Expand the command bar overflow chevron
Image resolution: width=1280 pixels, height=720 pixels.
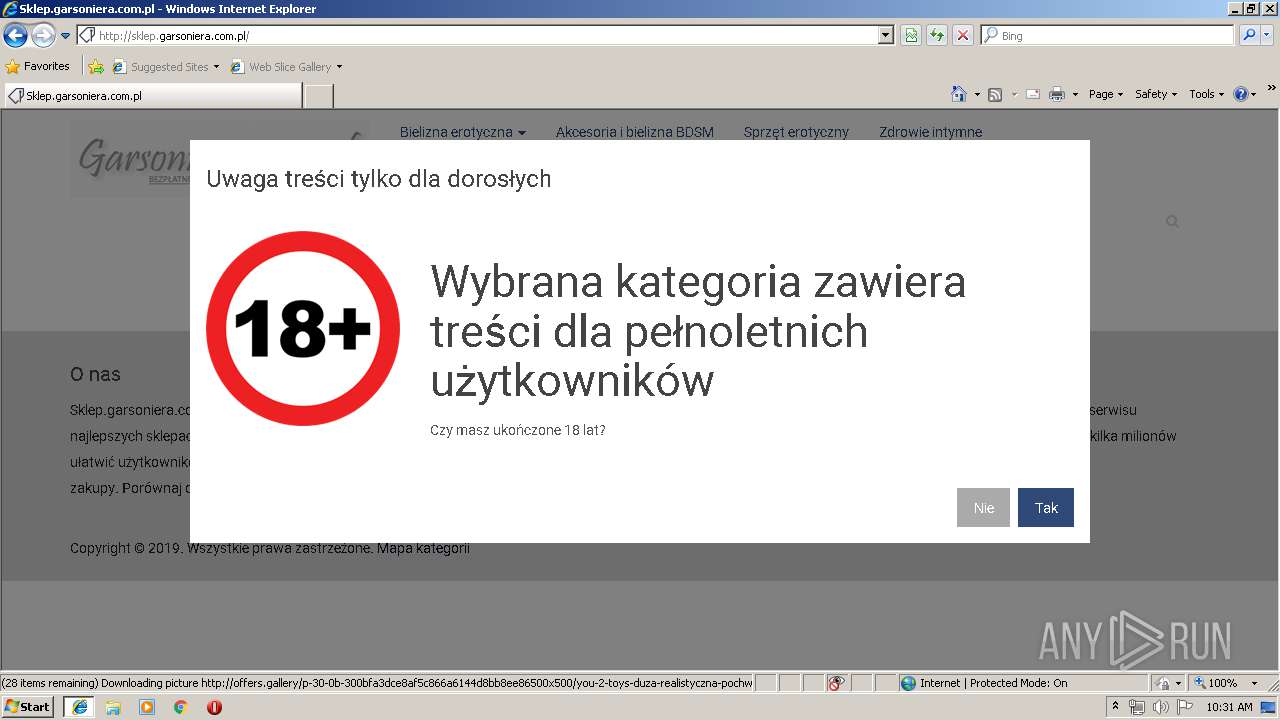[x=1272, y=89]
